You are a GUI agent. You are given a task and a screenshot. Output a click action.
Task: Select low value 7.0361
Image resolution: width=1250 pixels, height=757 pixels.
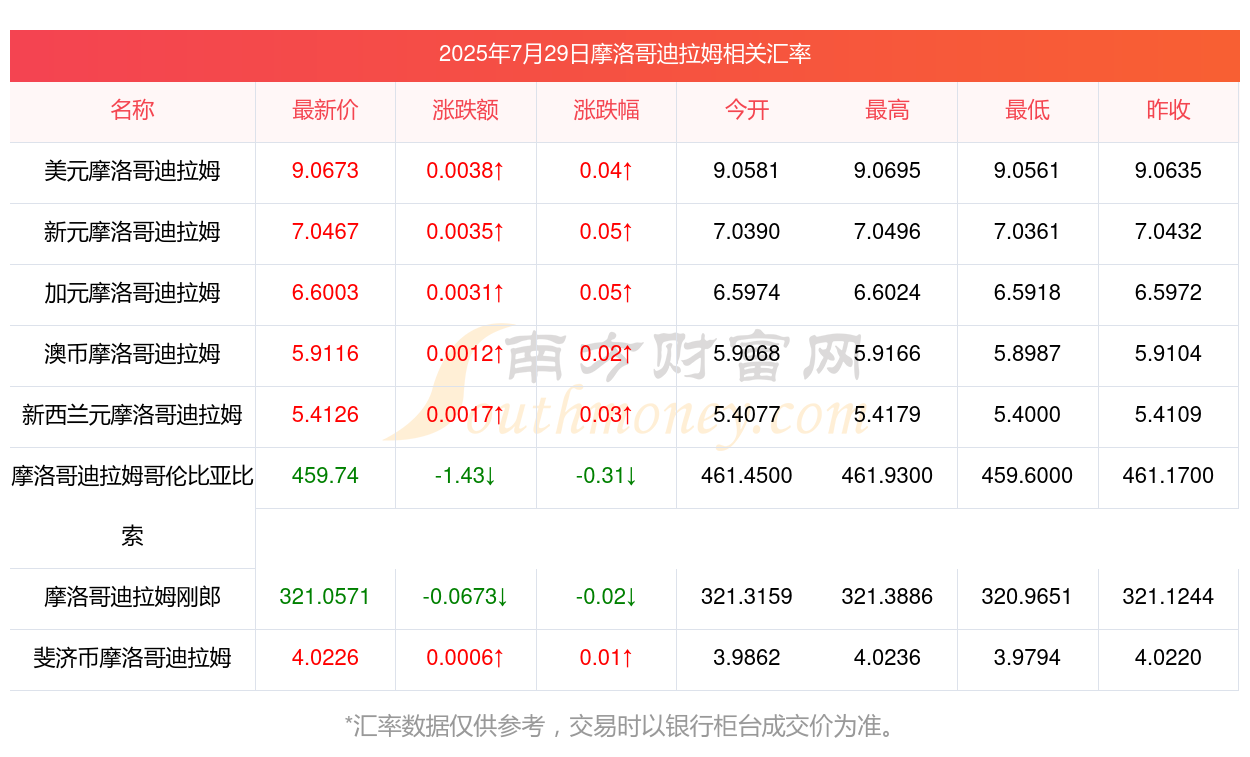point(1028,232)
